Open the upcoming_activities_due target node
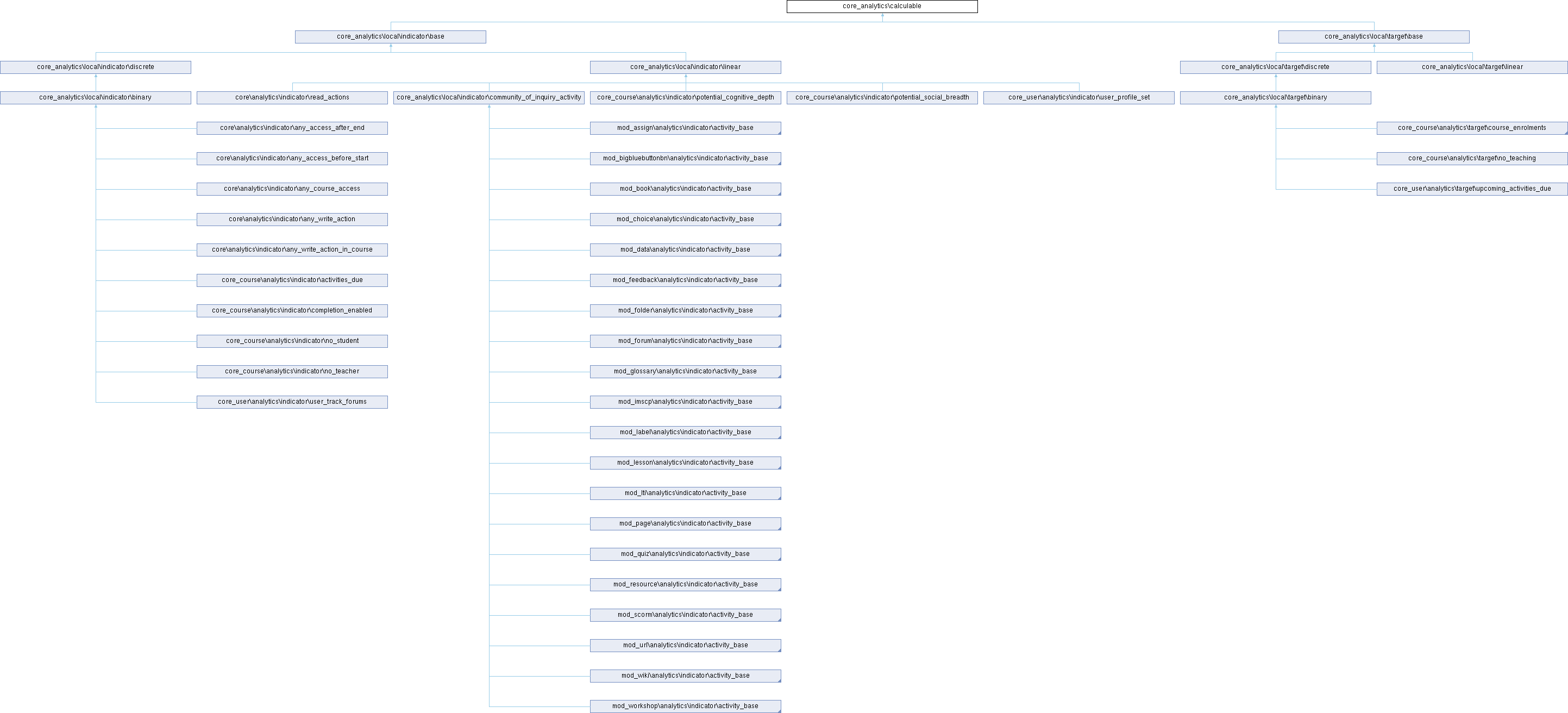The width and height of the screenshot is (1568, 713). (1471, 189)
